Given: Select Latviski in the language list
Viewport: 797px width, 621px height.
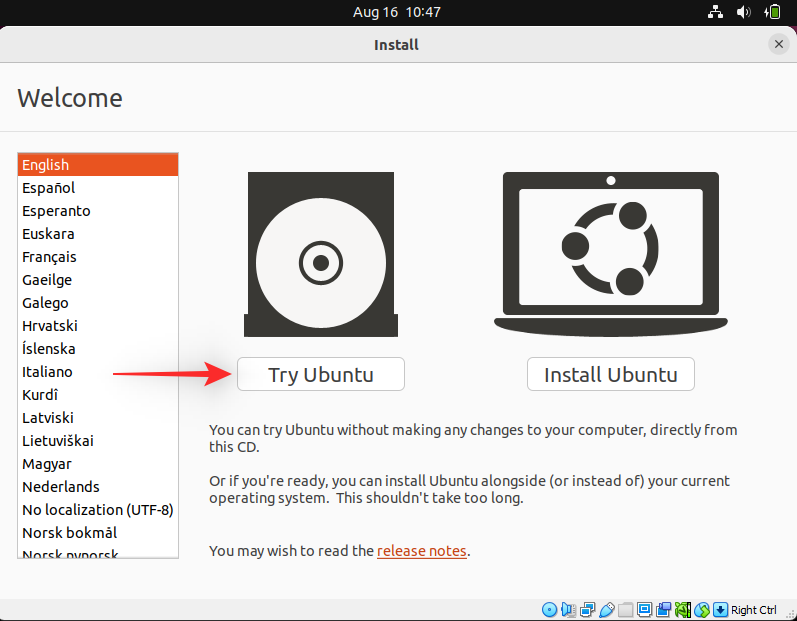Looking at the screenshot, I should (98, 418).
